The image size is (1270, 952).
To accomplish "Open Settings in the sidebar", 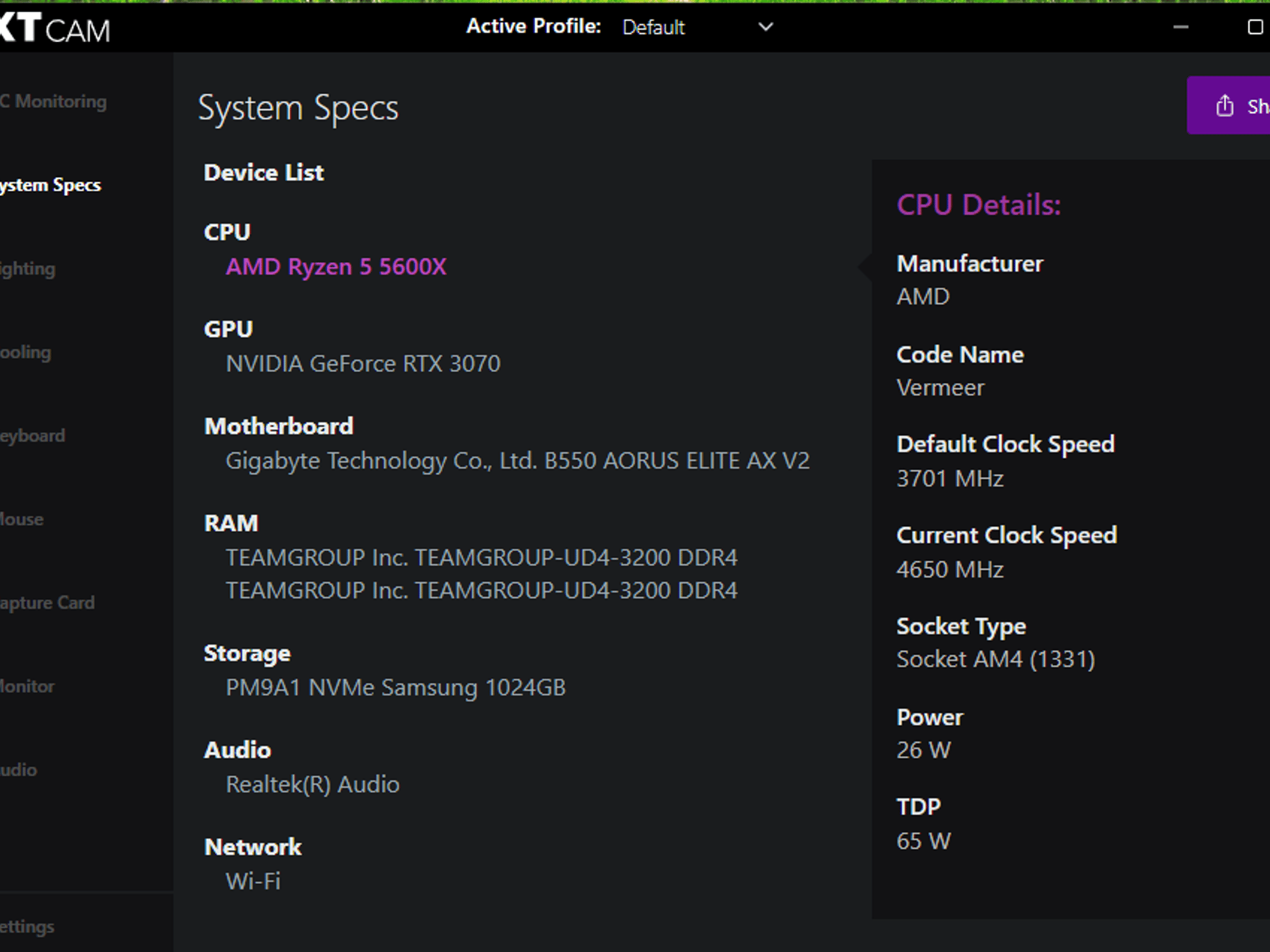I will (x=27, y=927).
